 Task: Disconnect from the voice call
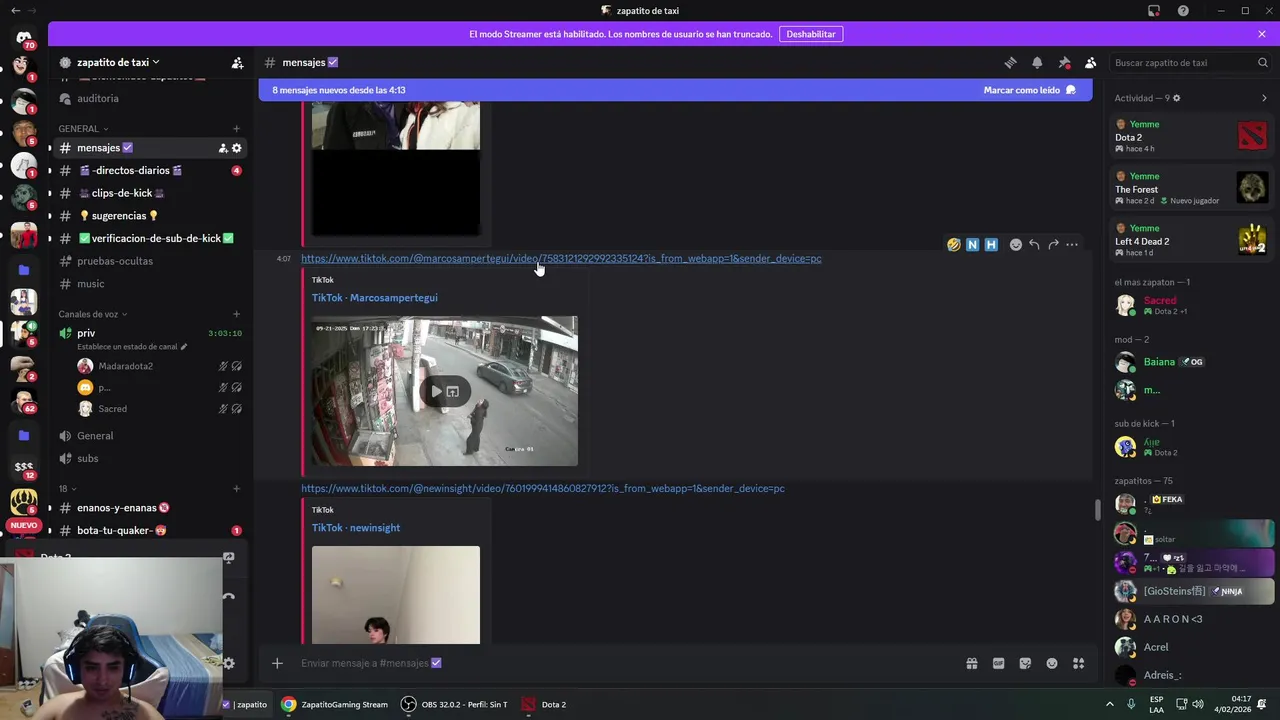(229, 597)
